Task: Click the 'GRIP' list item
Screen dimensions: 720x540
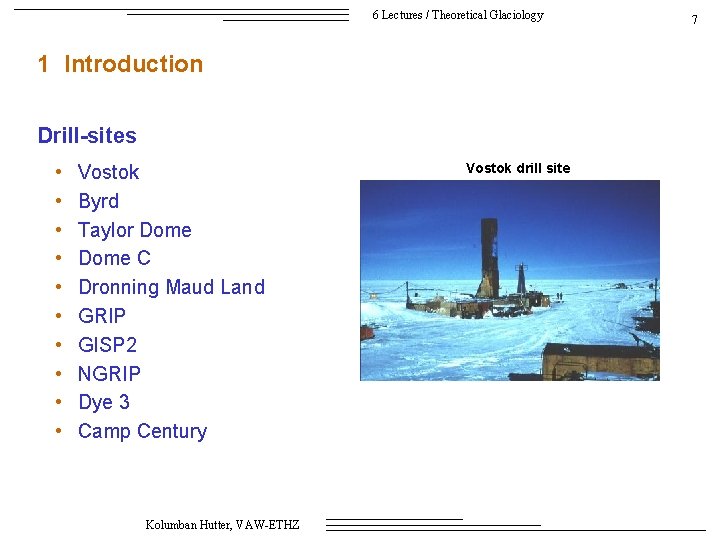Action: [101, 316]
